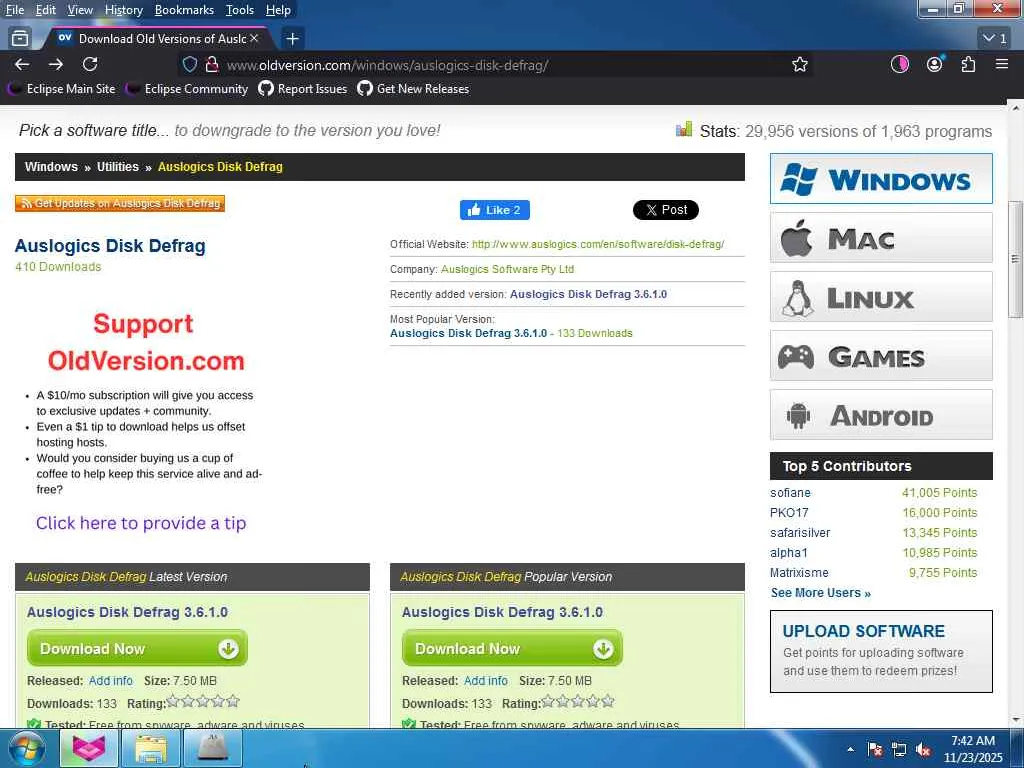Open the Help menu
Viewport: 1024px width, 768px height.
click(x=278, y=10)
